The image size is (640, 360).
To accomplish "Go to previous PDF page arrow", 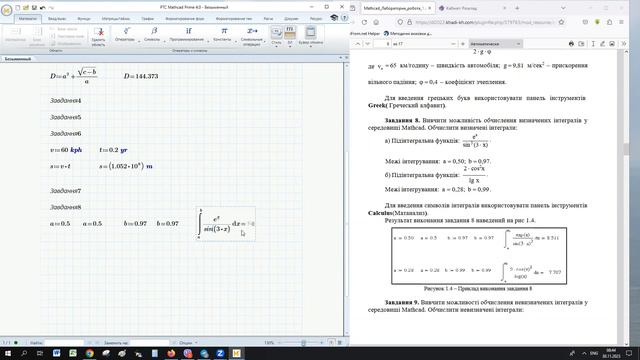I will [x=358, y=44].
